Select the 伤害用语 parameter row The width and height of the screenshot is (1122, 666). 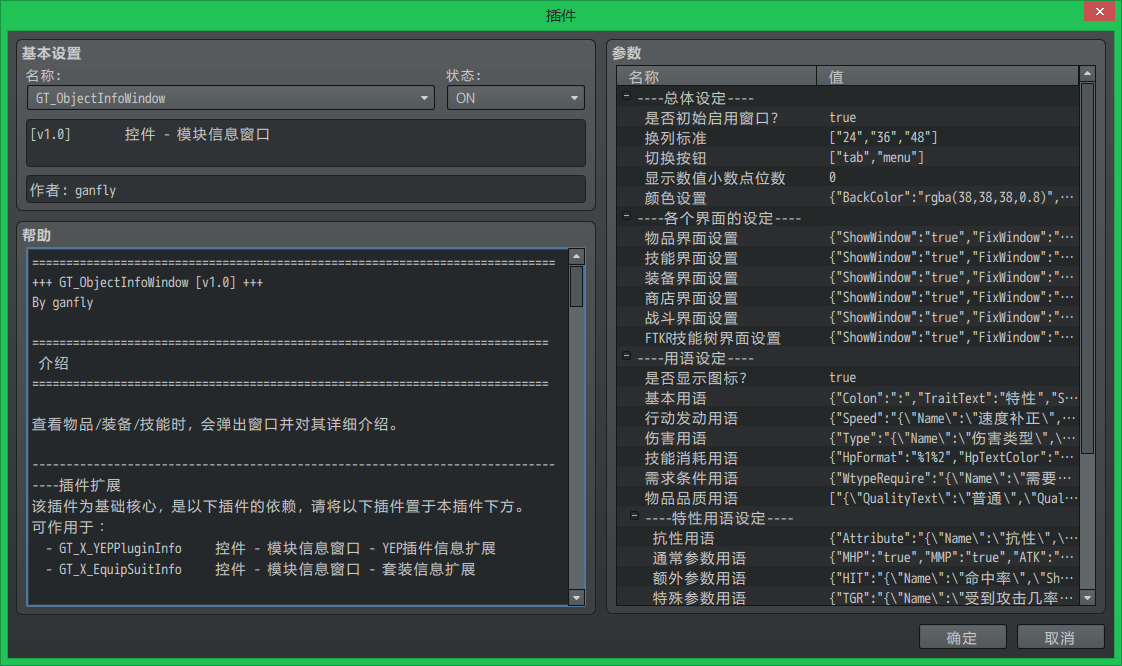(x=848, y=438)
